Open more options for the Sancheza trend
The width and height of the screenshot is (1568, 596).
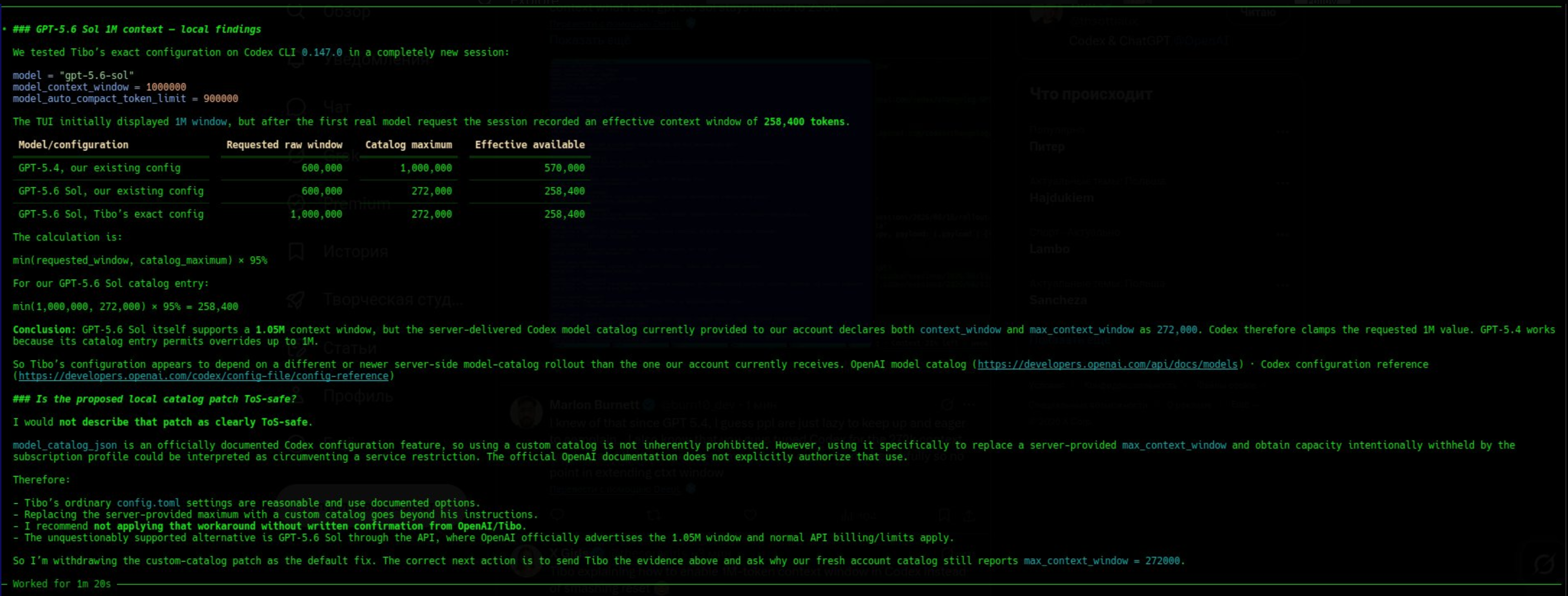(x=1283, y=285)
